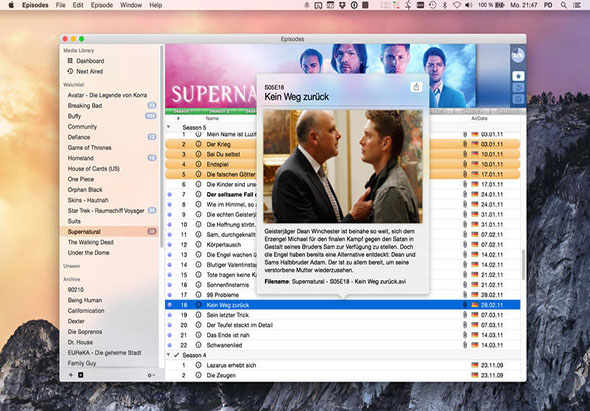Select the Season 2 tab
Image resolution: width=590 pixels, height=411 pixels.
(x=219, y=111)
